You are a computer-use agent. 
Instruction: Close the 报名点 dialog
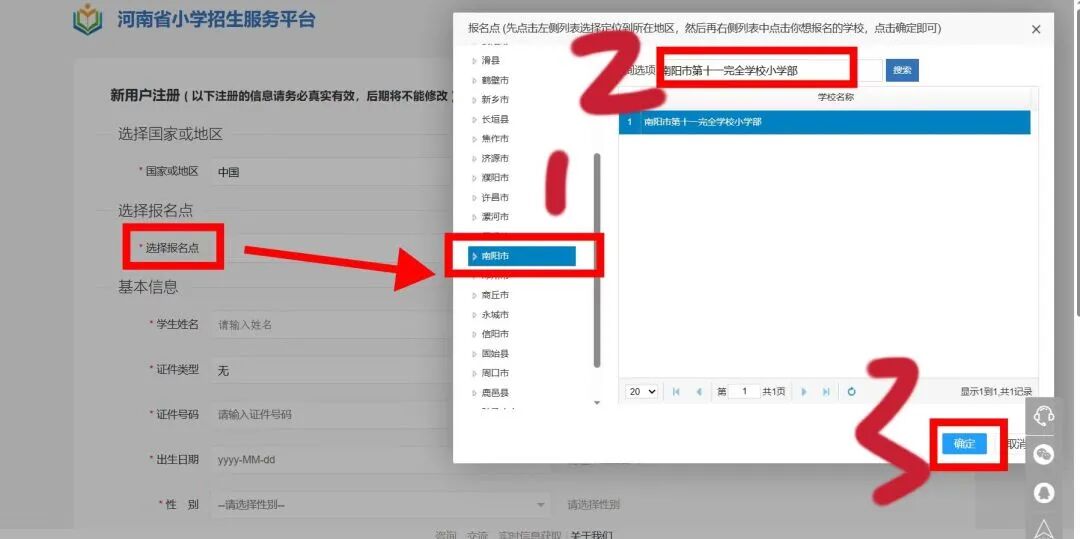[x=1036, y=30]
